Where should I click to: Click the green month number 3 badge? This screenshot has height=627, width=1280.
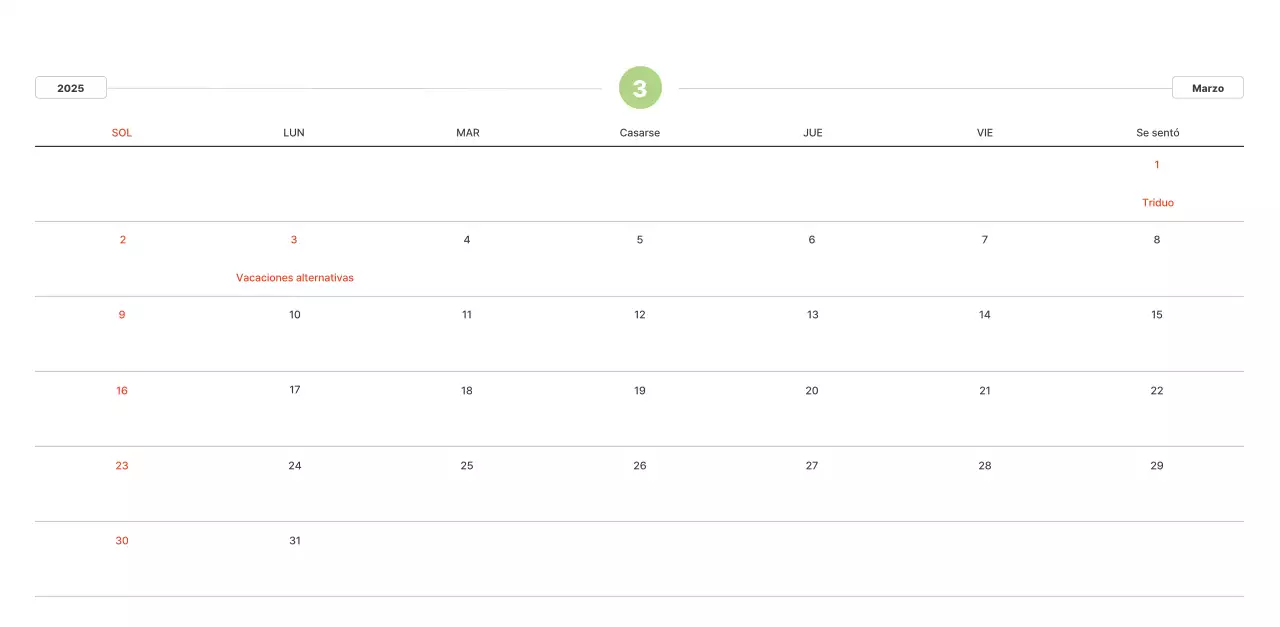[640, 88]
